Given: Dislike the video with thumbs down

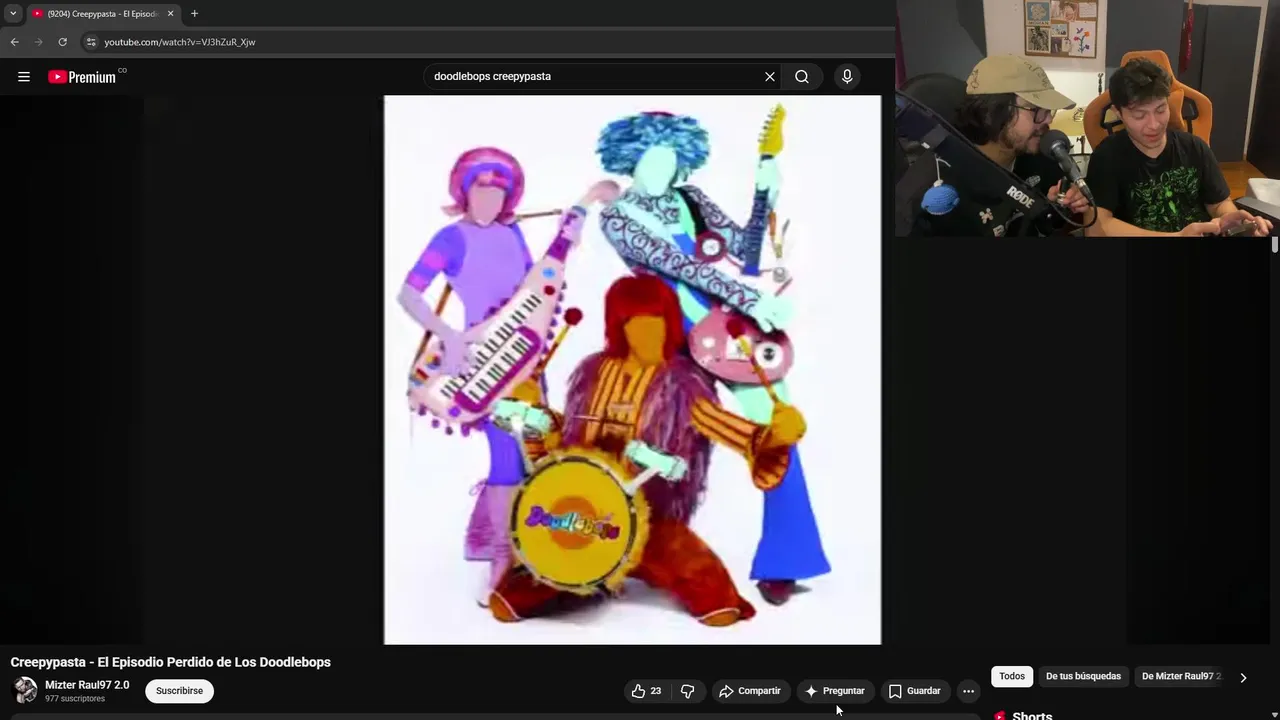Looking at the screenshot, I should pos(687,691).
